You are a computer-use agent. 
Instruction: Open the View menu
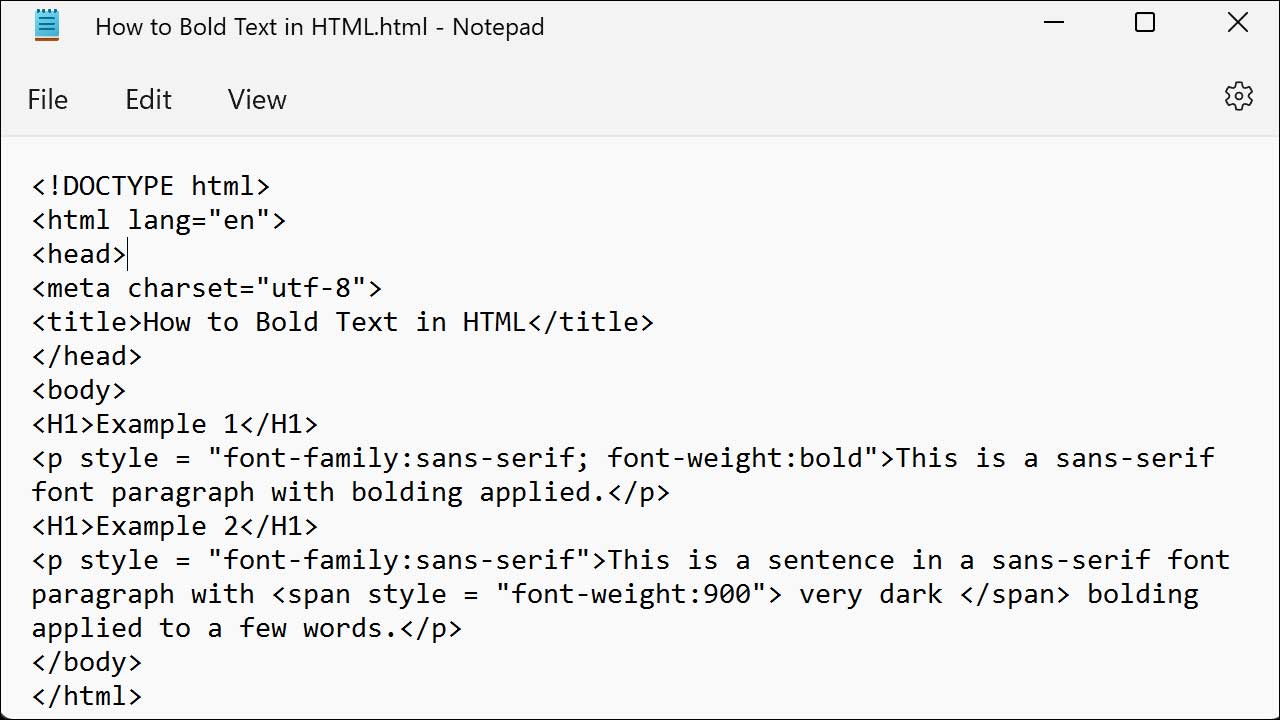tap(257, 100)
